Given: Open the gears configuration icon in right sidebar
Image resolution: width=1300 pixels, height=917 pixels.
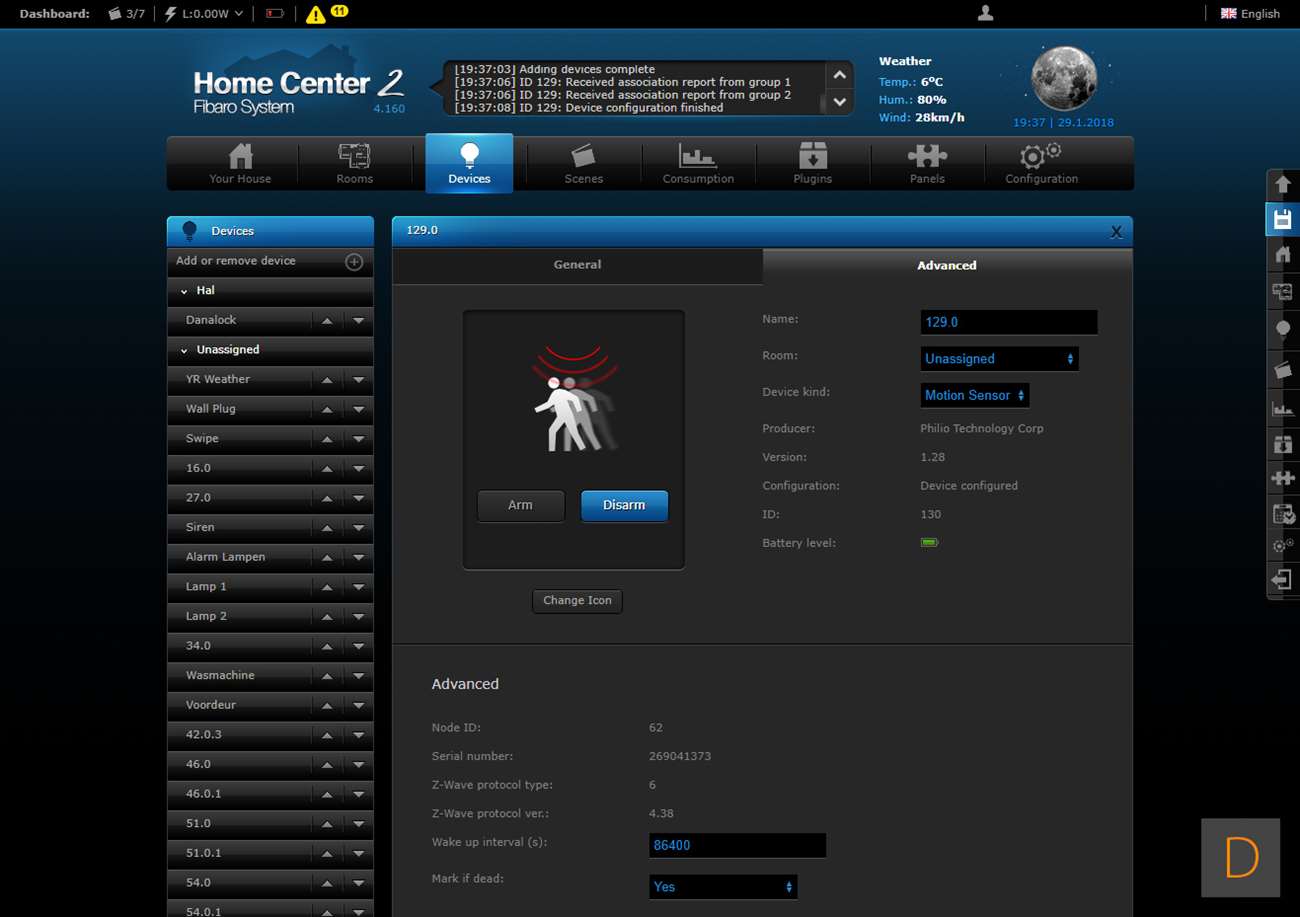Looking at the screenshot, I should pyautogui.click(x=1283, y=546).
